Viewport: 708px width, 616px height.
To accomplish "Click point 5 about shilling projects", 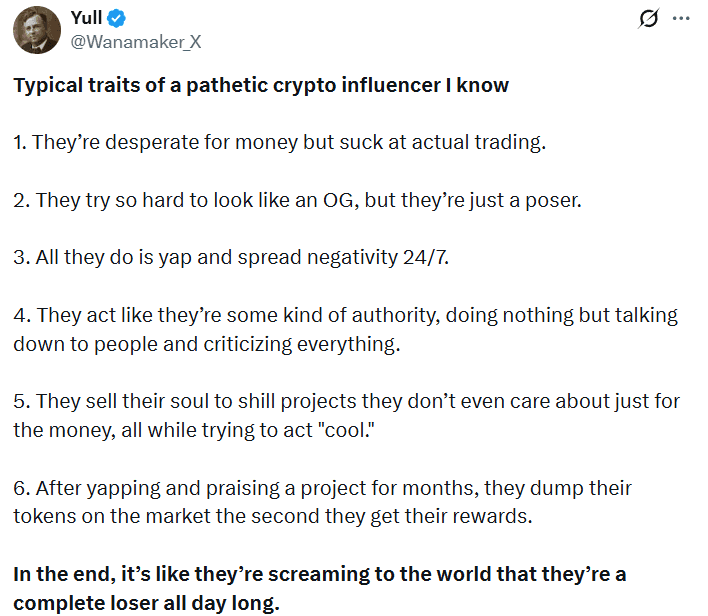I will coord(346,416).
